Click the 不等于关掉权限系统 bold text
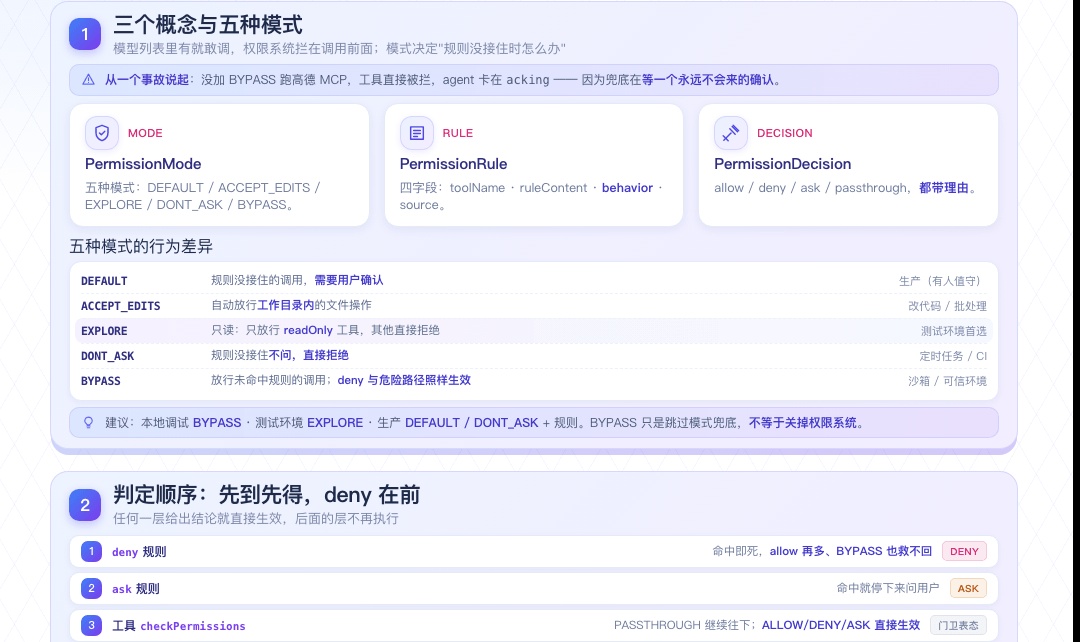Image resolution: width=1080 pixels, height=642 pixels. [x=803, y=422]
